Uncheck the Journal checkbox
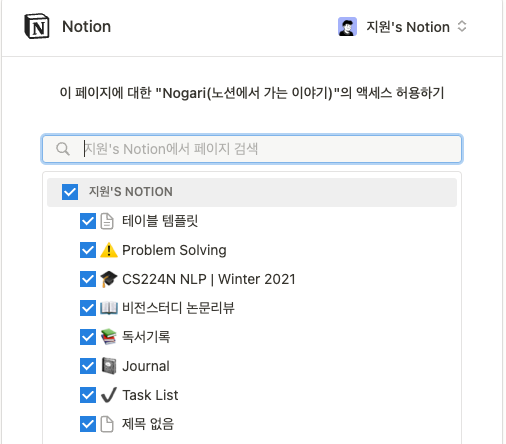The width and height of the screenshot is (506, 444). [88, 366]
